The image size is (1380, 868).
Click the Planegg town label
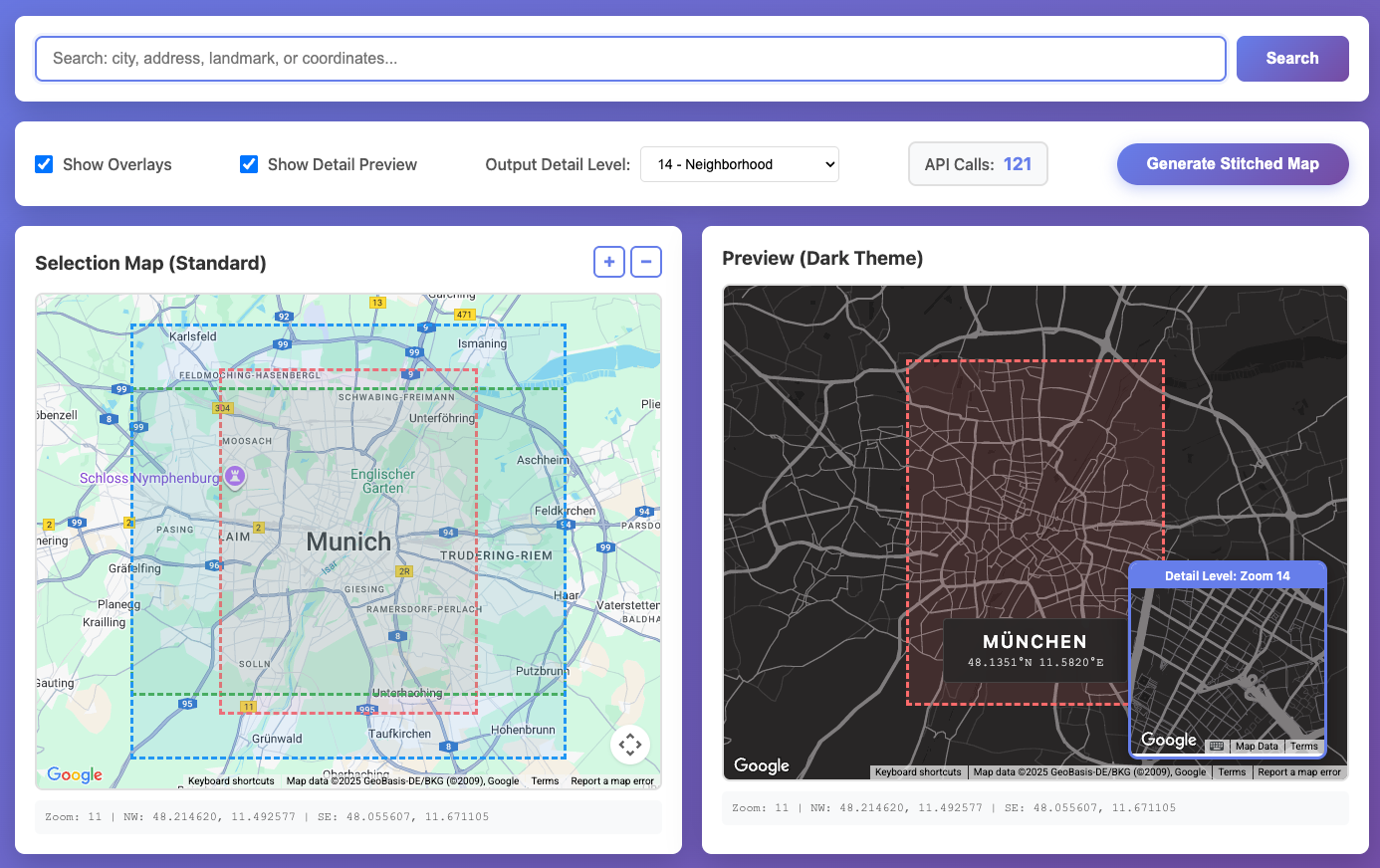pos(118,604)
